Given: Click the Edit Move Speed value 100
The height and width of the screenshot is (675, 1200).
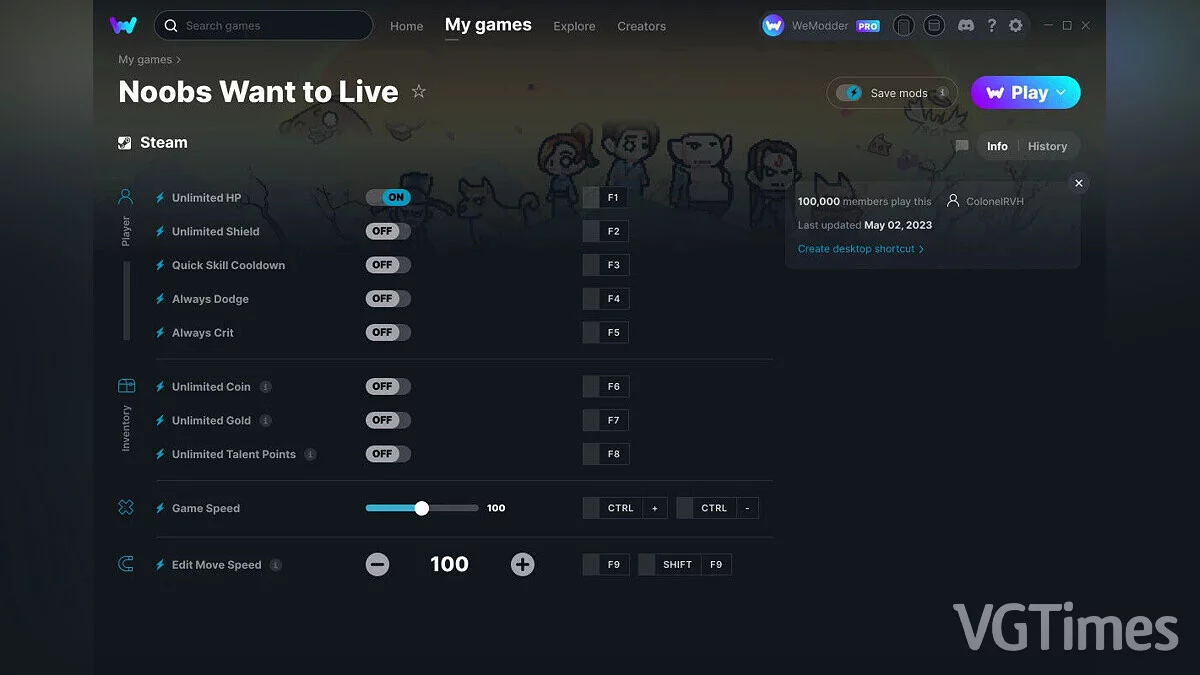Looking at the screenshot, I should click(449, 565).
